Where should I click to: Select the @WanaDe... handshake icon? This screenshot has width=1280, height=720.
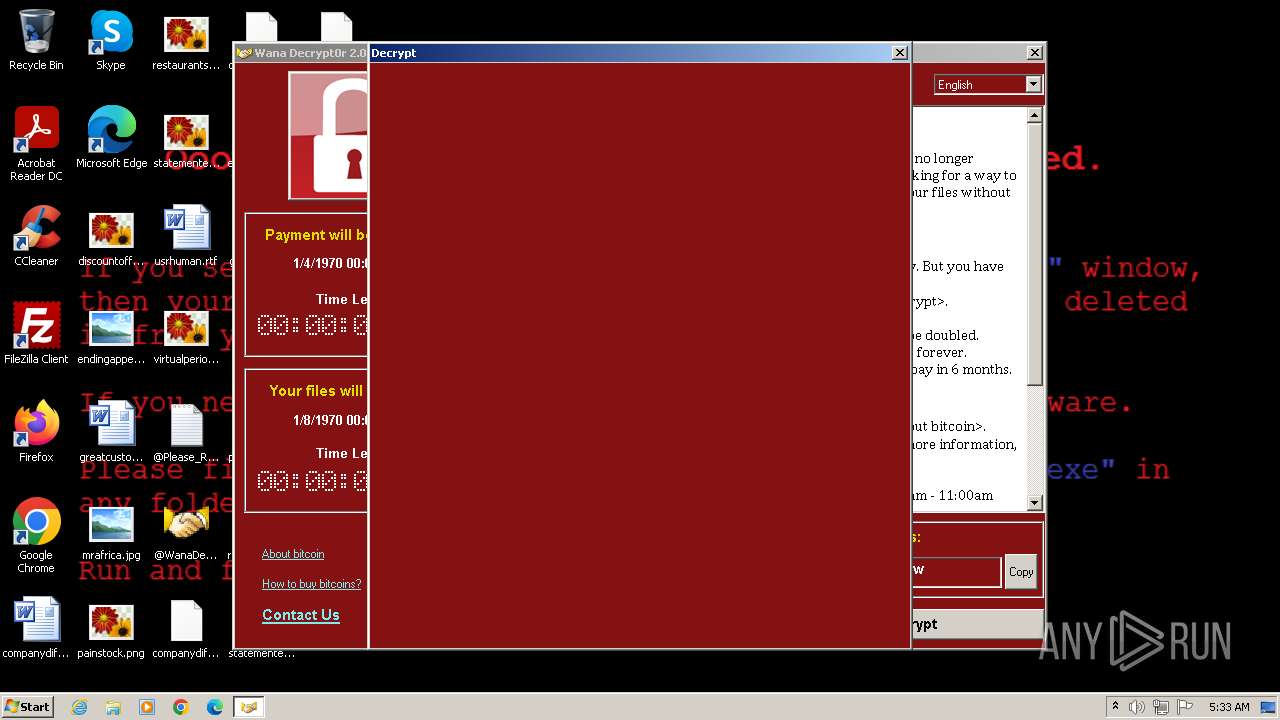[186, 530]
